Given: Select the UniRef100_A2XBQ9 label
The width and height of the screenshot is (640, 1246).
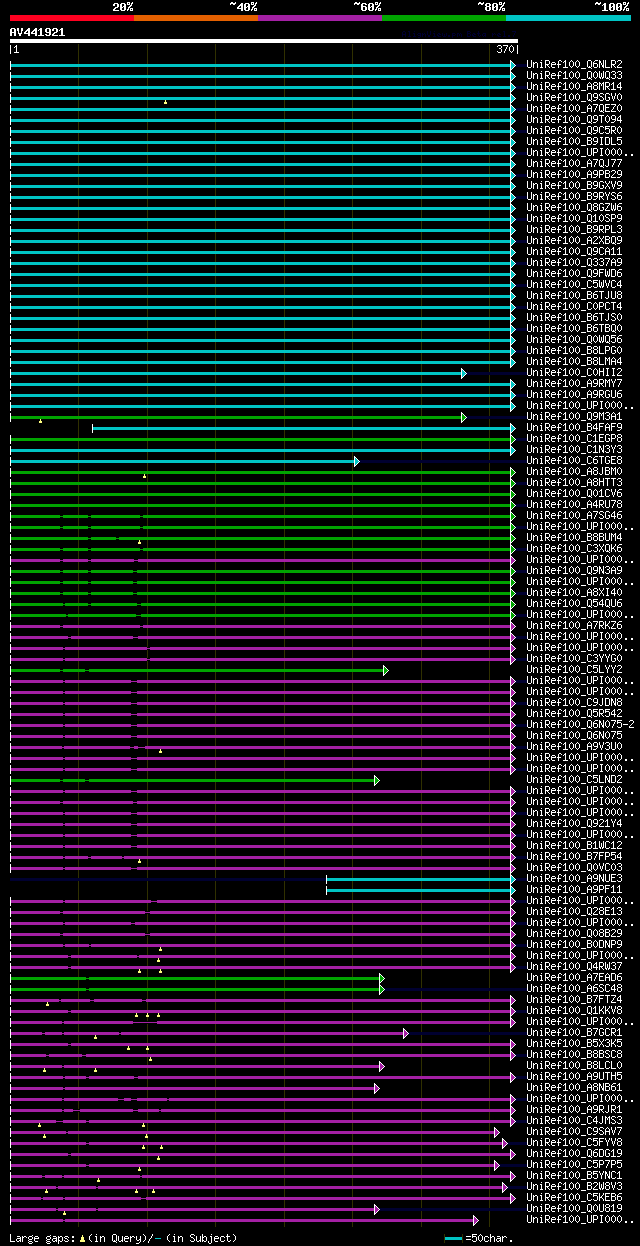Looking at the screenshot, I should 574,241.
